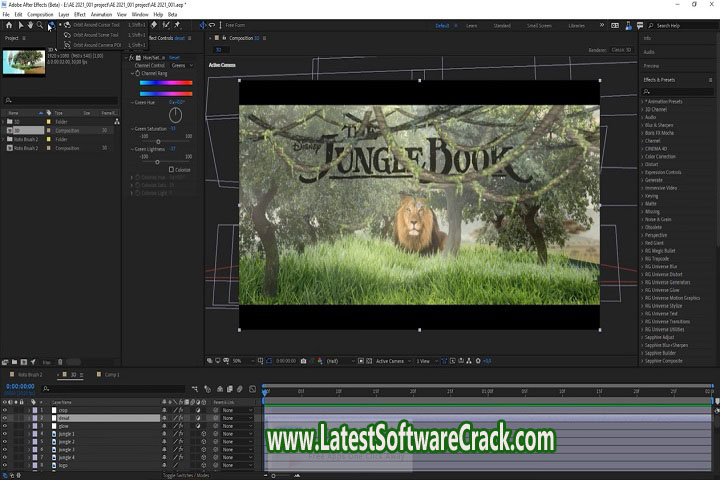Image resolution: width=720 pixels, height=480 pixels.
Task: Click the beta flask icon
Action: tap(628, 25)
